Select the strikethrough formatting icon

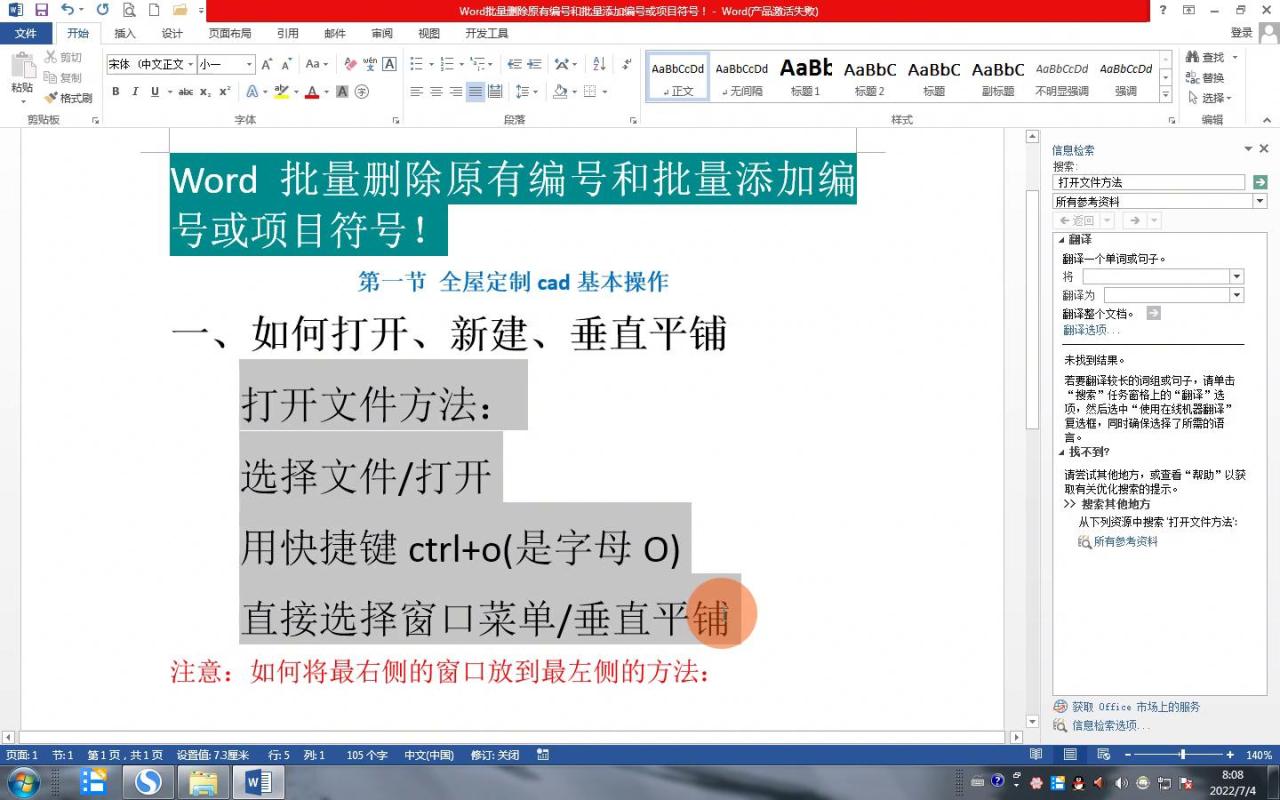coord(187,92)
